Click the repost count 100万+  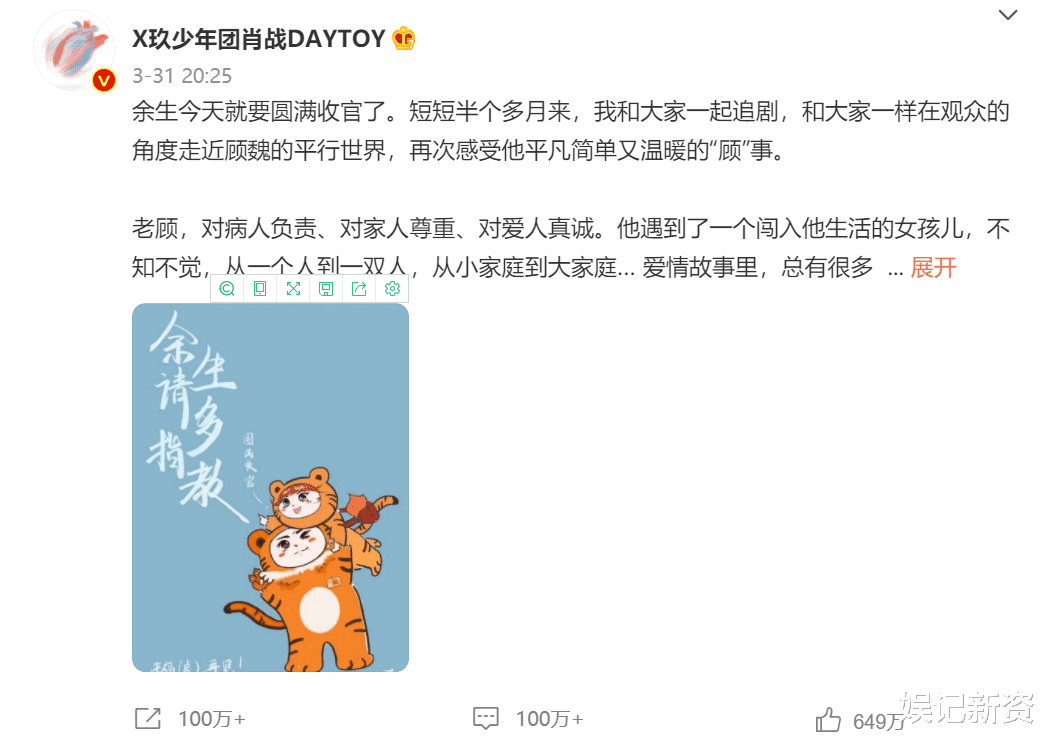tap(212, 719)
